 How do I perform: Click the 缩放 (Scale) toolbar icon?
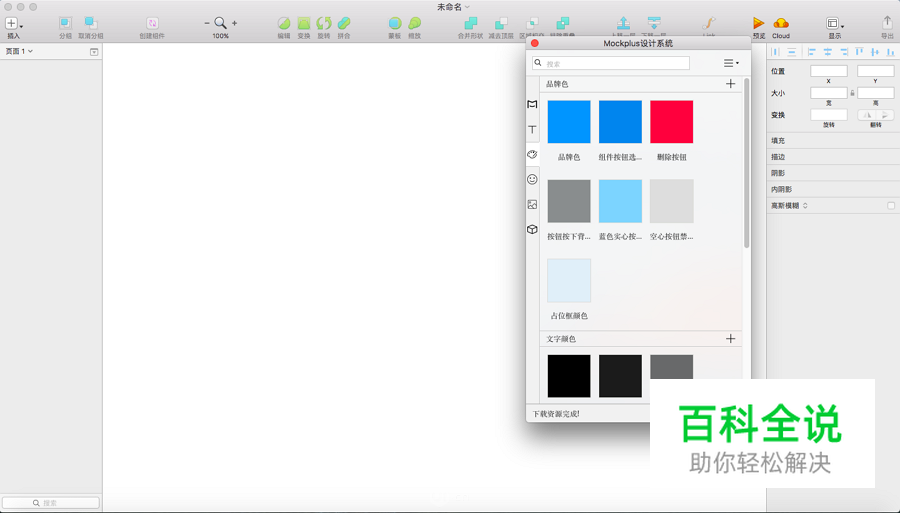pyautogui.click(x=414, y=23)
